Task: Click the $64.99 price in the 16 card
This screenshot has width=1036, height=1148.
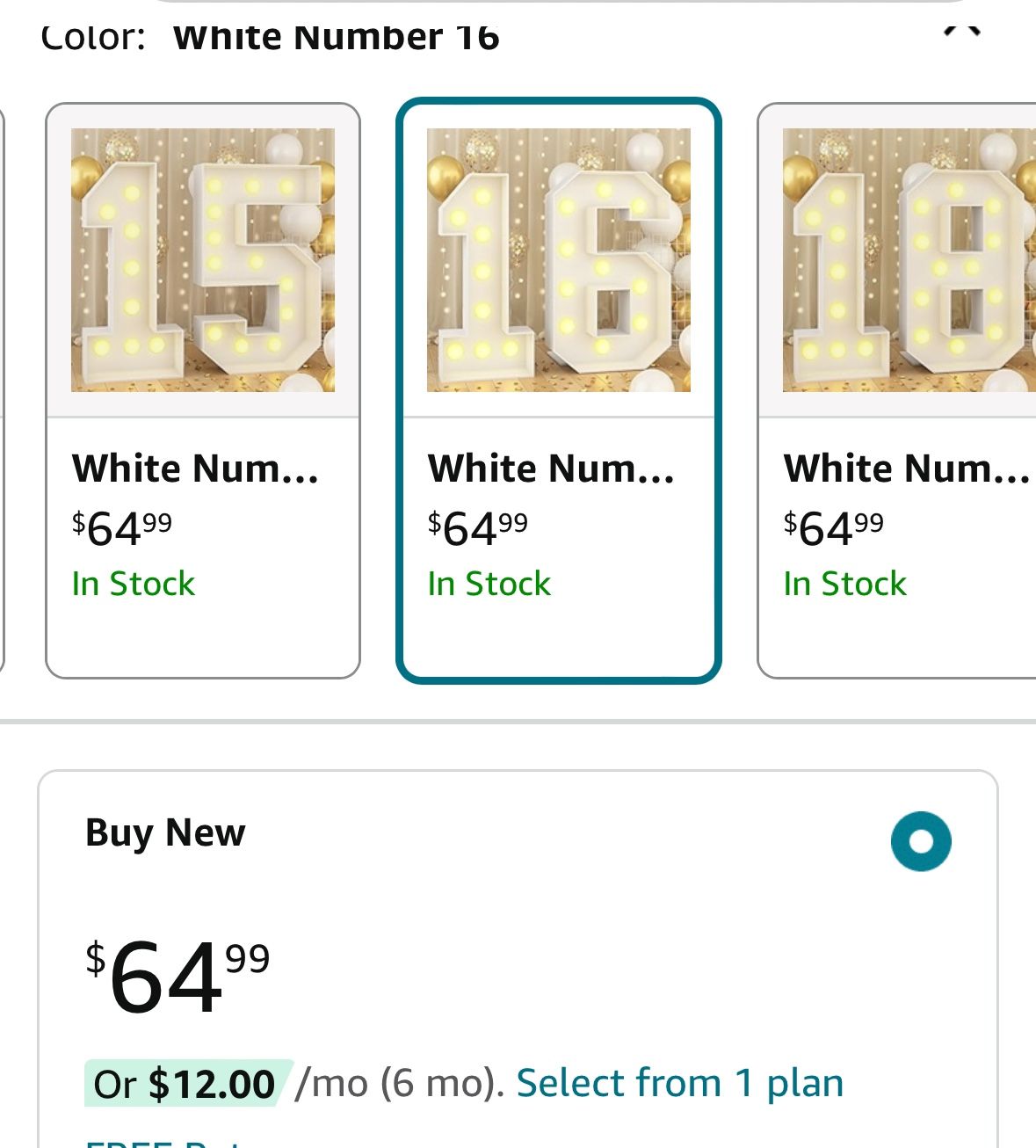Action: tap(478, 527)
